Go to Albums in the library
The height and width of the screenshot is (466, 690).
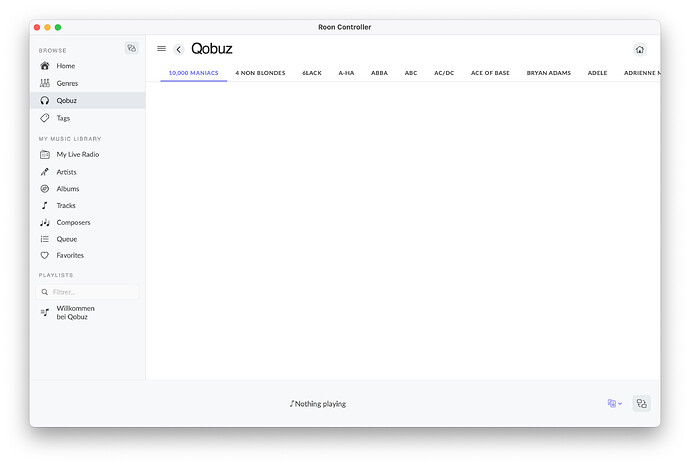pos(67,189)
